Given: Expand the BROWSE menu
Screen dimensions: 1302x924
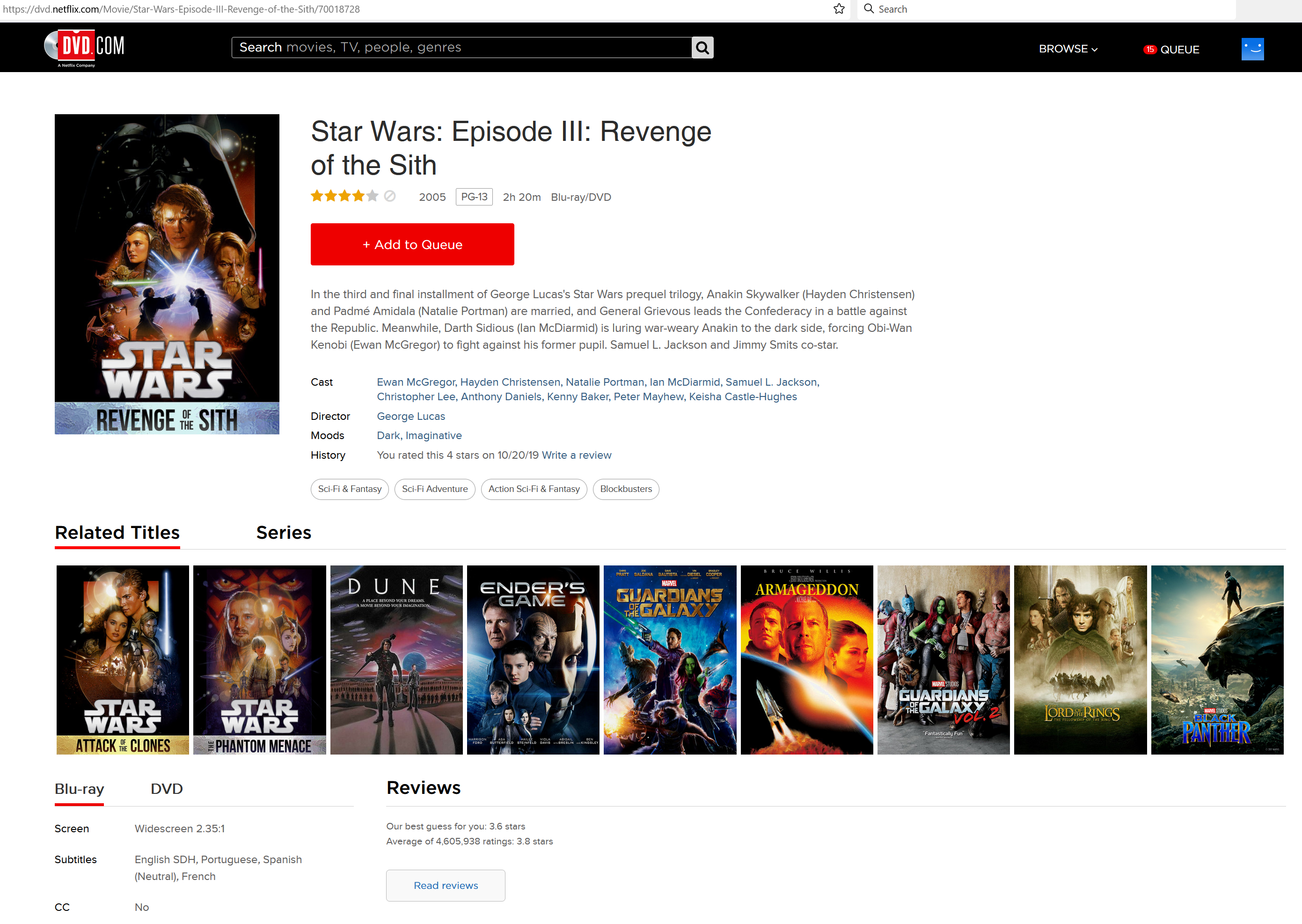Looking at the screenshot, I should click(1068, 49).
